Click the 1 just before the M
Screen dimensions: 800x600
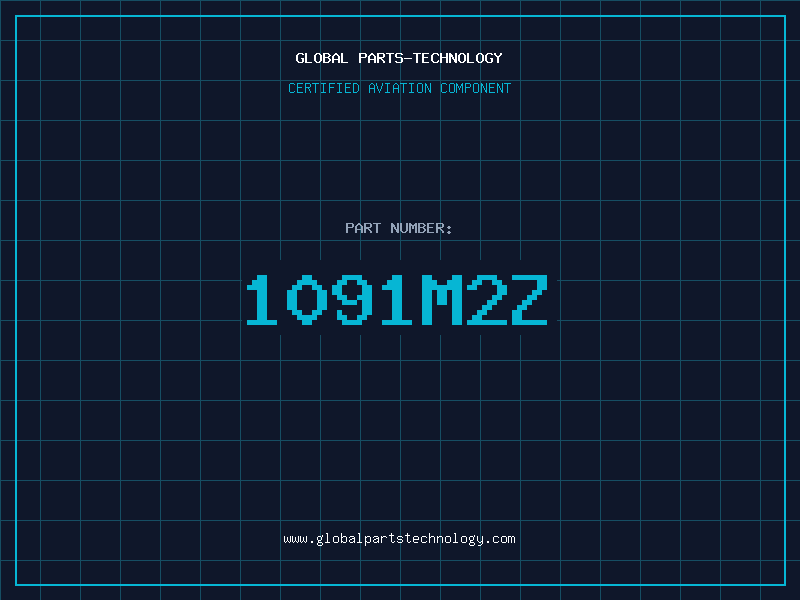pos(396,300)
